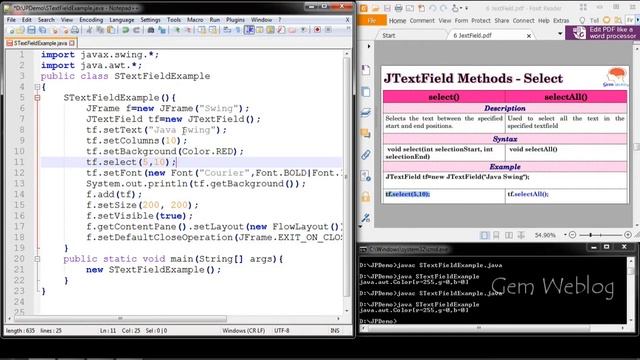Click the Open file icon in Notepad++
The image size is (640, 360).
20,30
